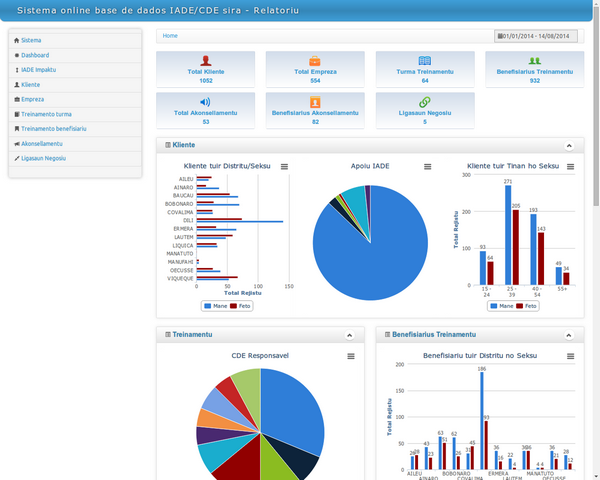Viewport: 600px width, 480px height.
Task: Click the calendar icon in the date range box
Action: click(500, 36)
